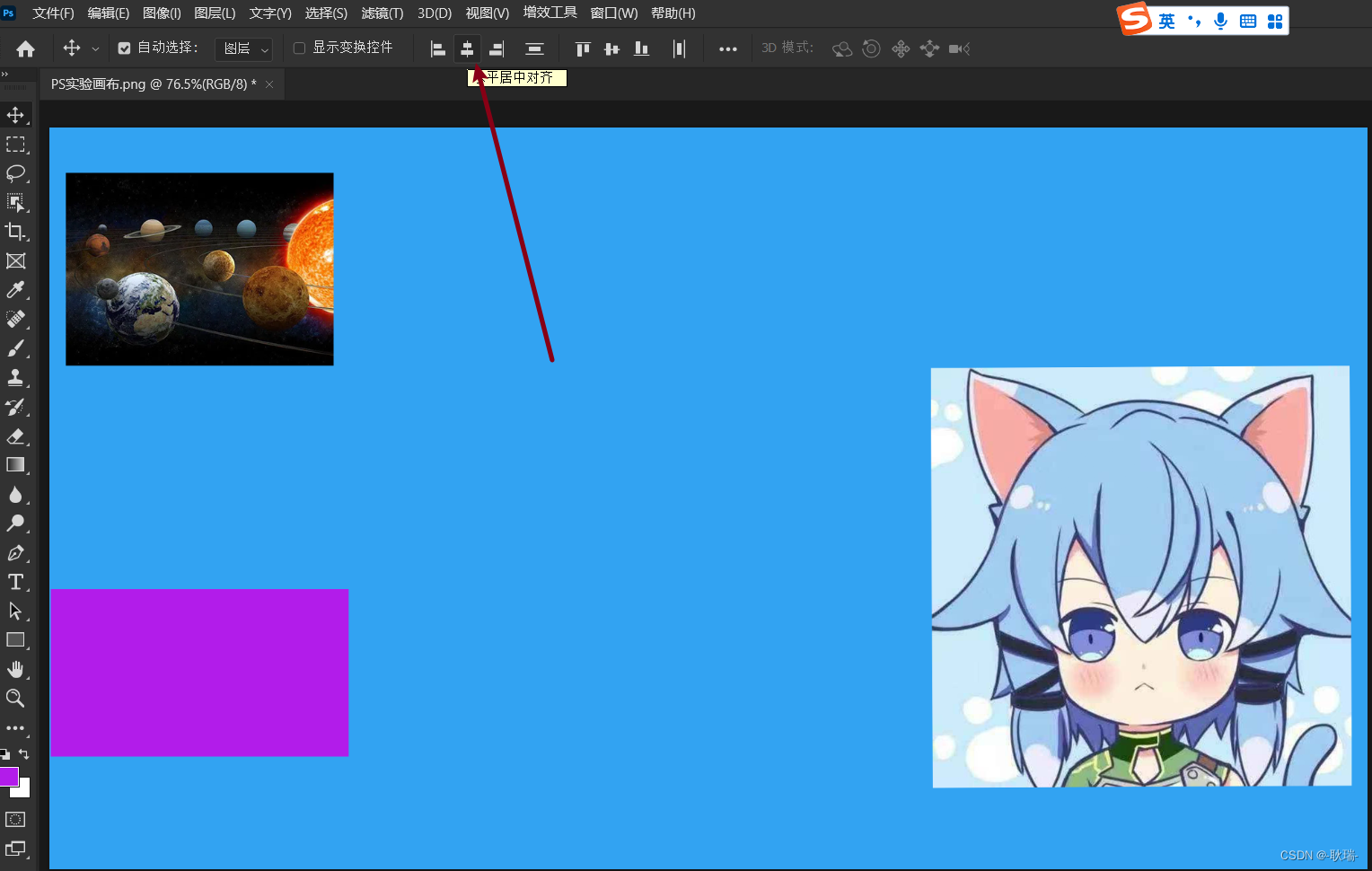The height and width of the screenshot is (871, 1372).
Task: Select the Clone Stamp tool
Action: click(x=15, y=377)
